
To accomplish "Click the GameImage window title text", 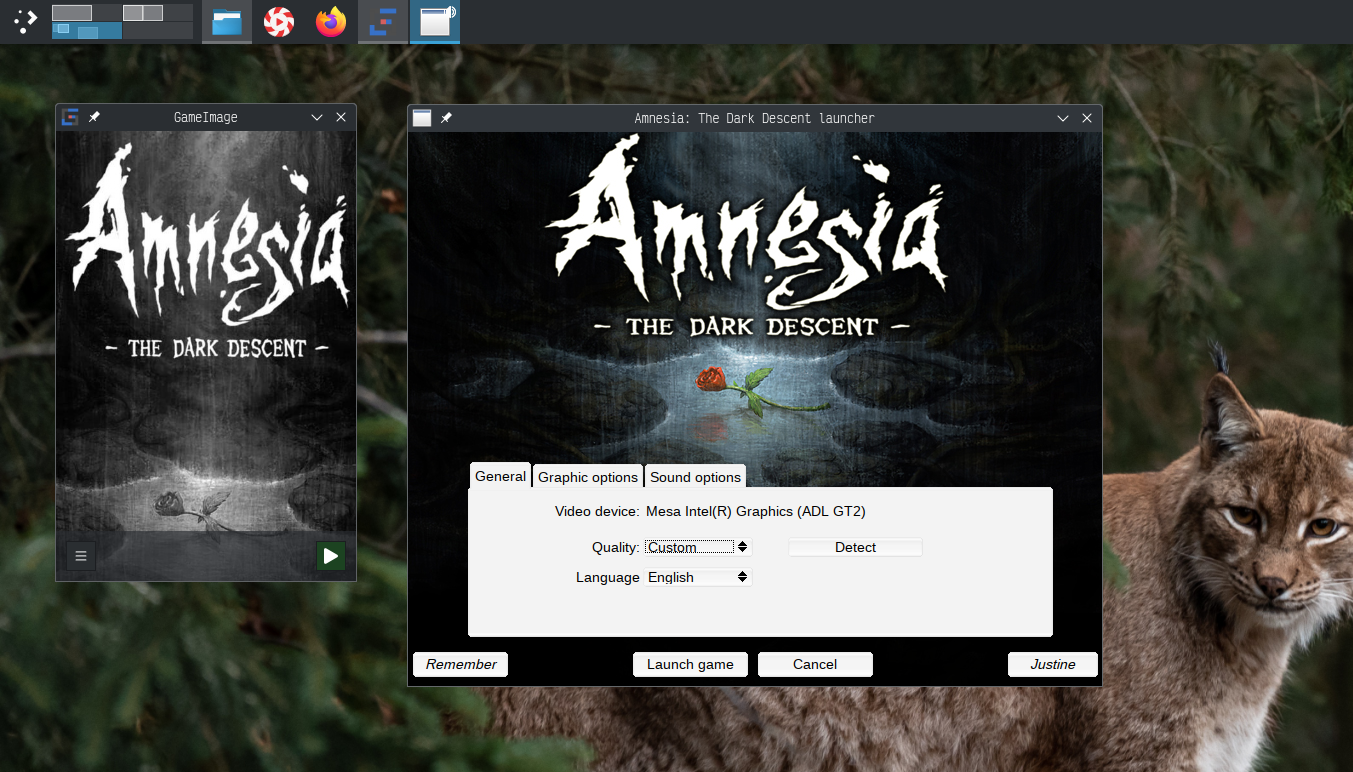I will (x=206, y=117).
